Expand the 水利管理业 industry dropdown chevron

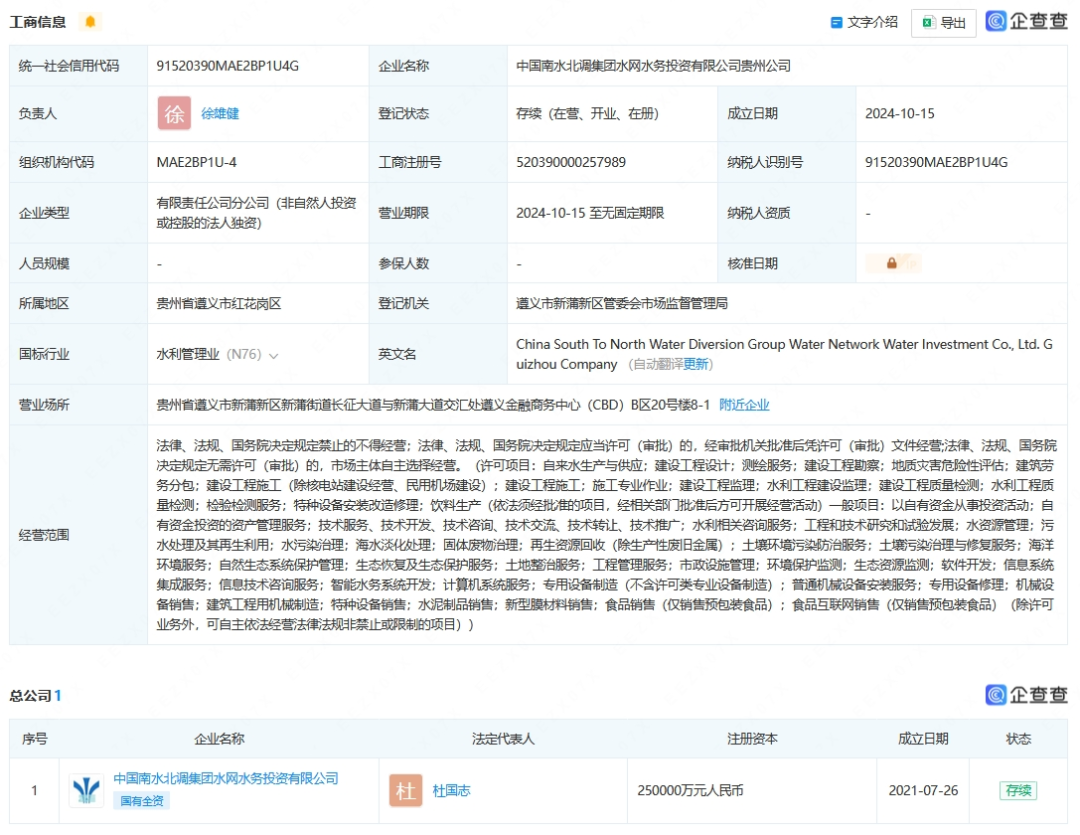click(273, 355)
